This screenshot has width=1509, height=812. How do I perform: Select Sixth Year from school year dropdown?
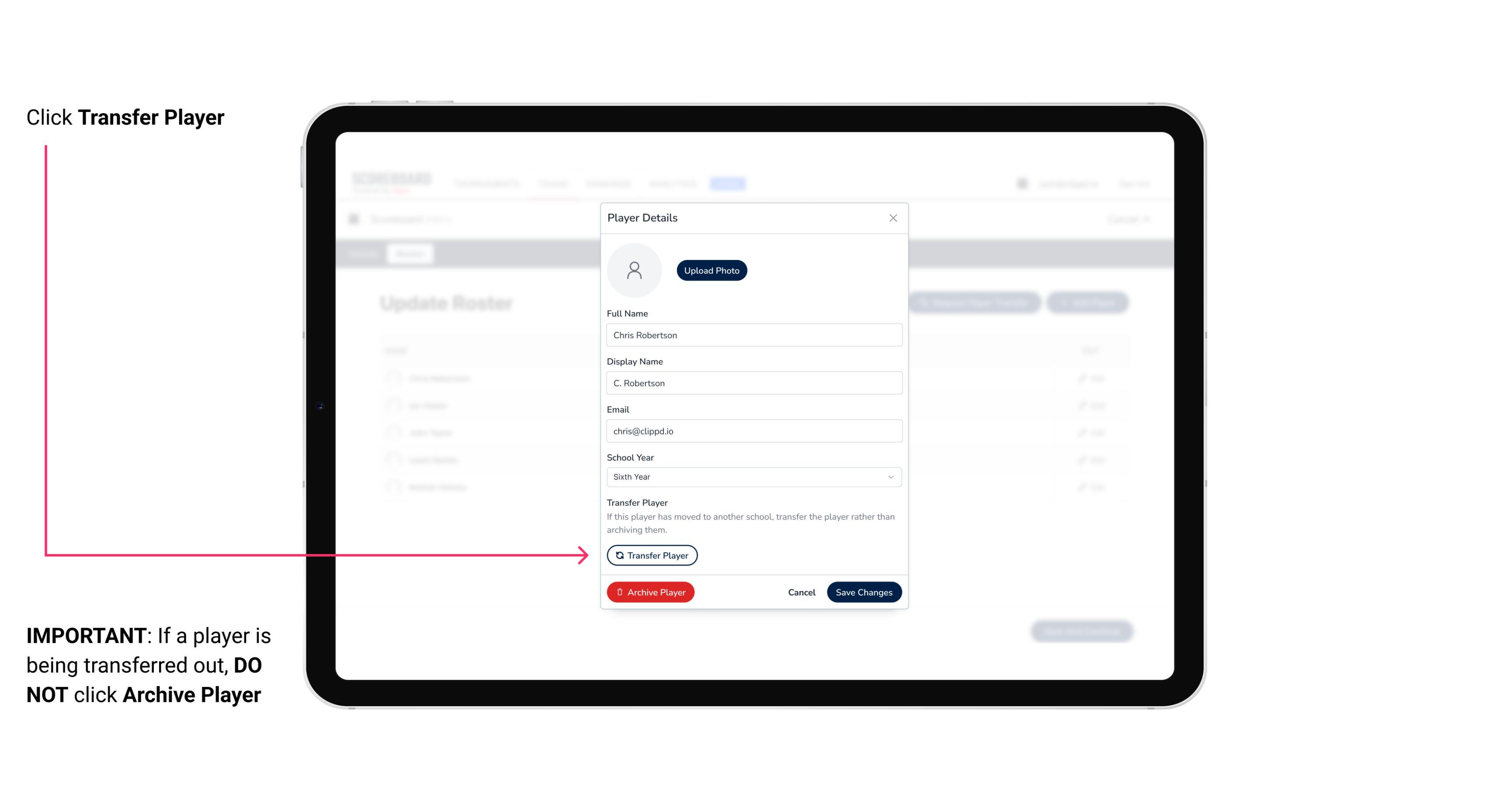coord(752,476)
